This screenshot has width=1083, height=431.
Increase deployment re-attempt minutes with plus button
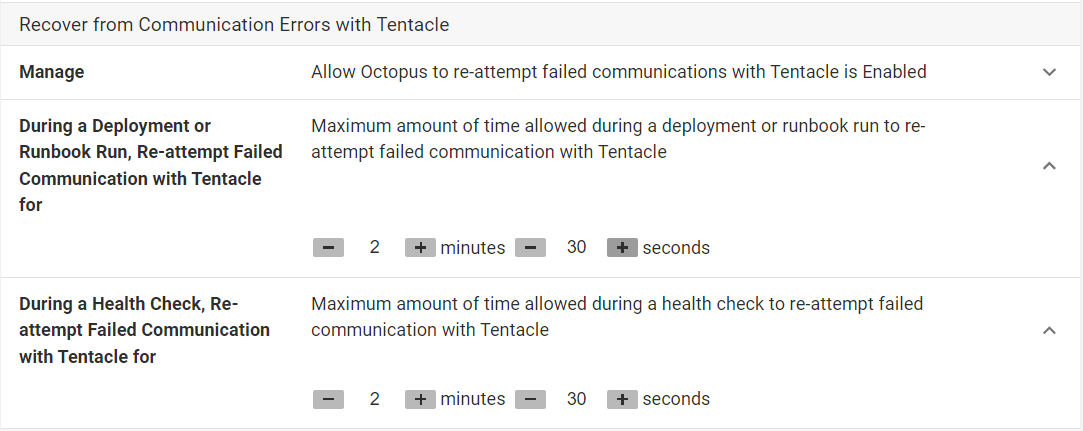pyautogui.click(x=420, y=248)
